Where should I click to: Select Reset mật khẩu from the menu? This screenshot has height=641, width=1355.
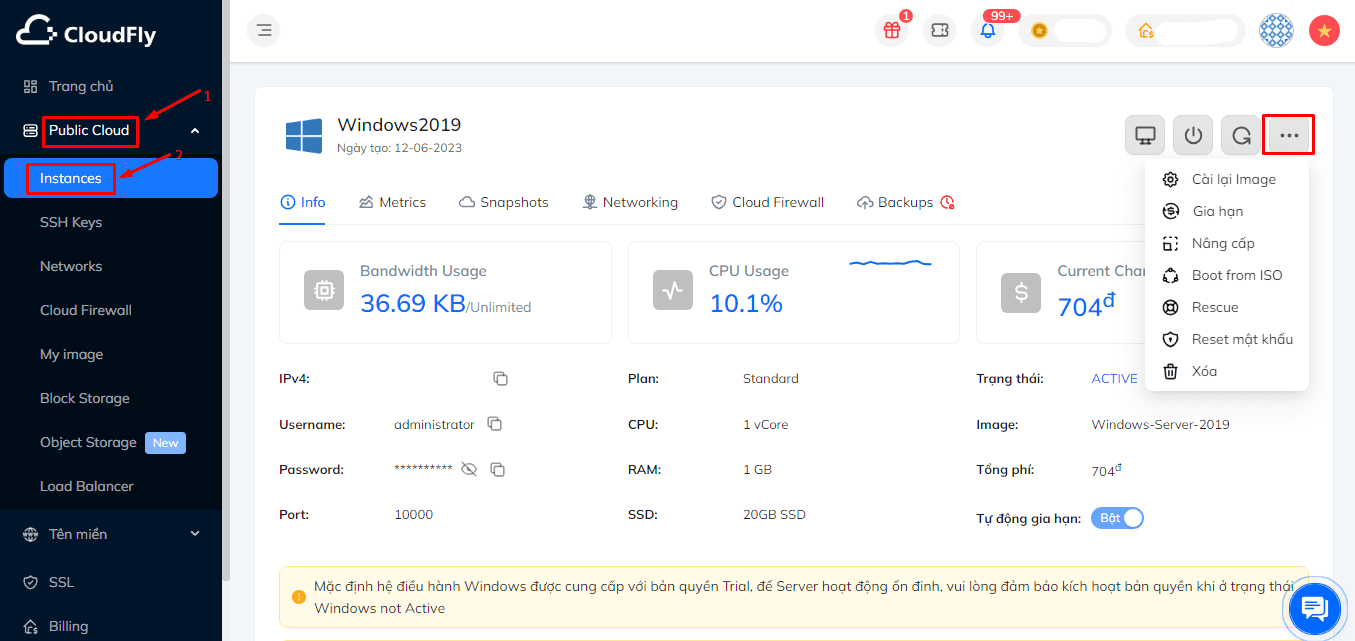tap(1241, 339)
